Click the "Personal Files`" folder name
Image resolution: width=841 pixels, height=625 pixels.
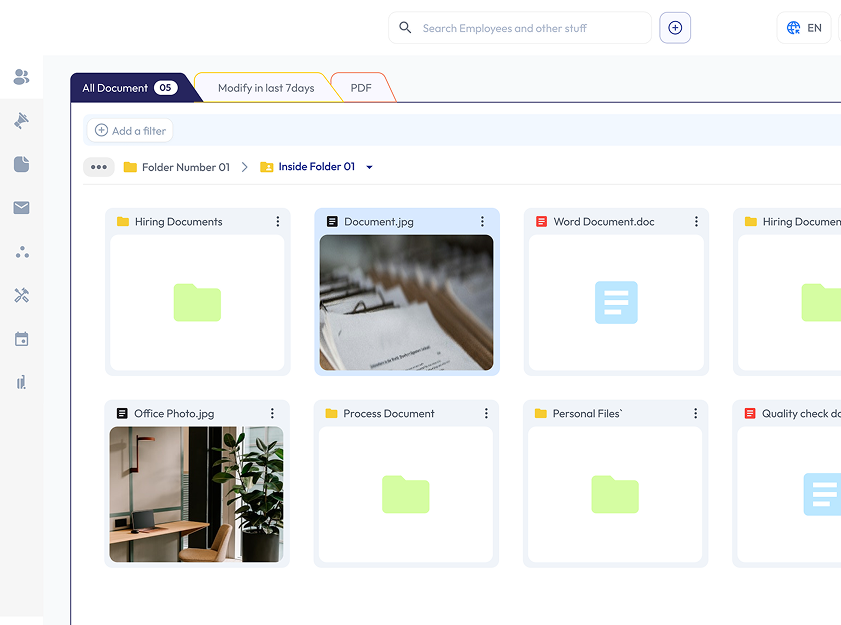[587, 413]
